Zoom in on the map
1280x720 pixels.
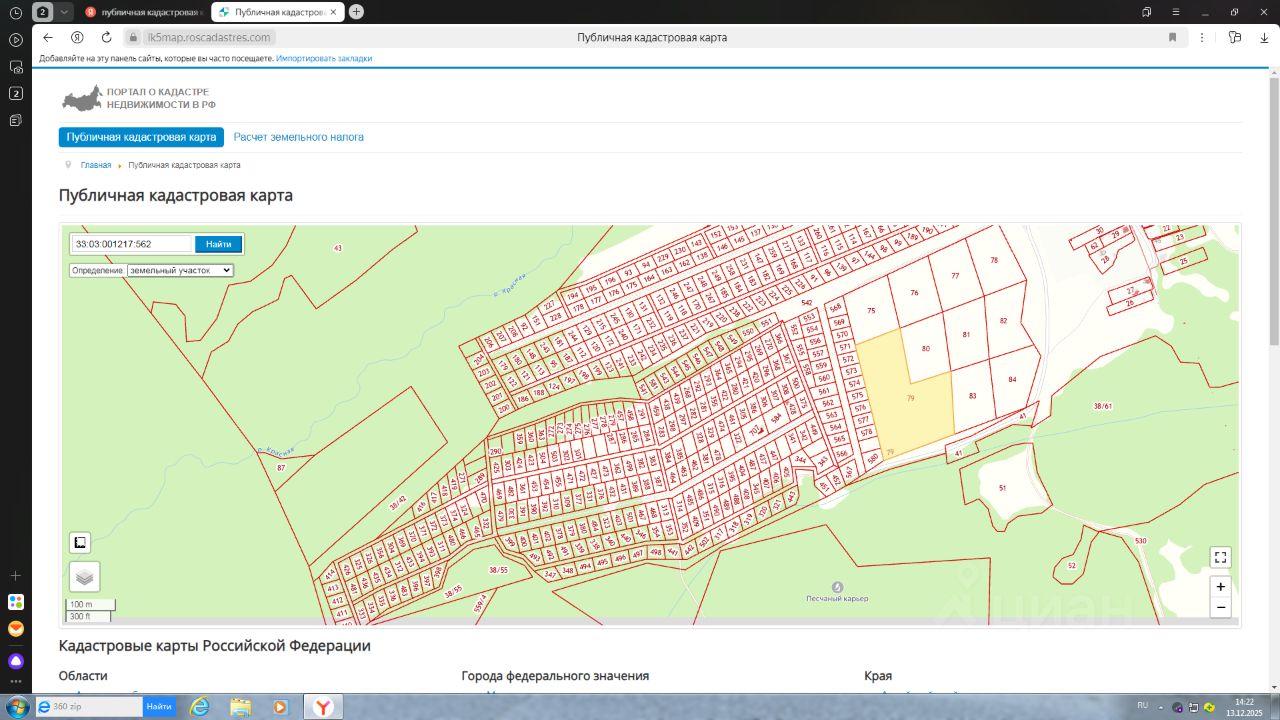click(x=1220, y=587)
